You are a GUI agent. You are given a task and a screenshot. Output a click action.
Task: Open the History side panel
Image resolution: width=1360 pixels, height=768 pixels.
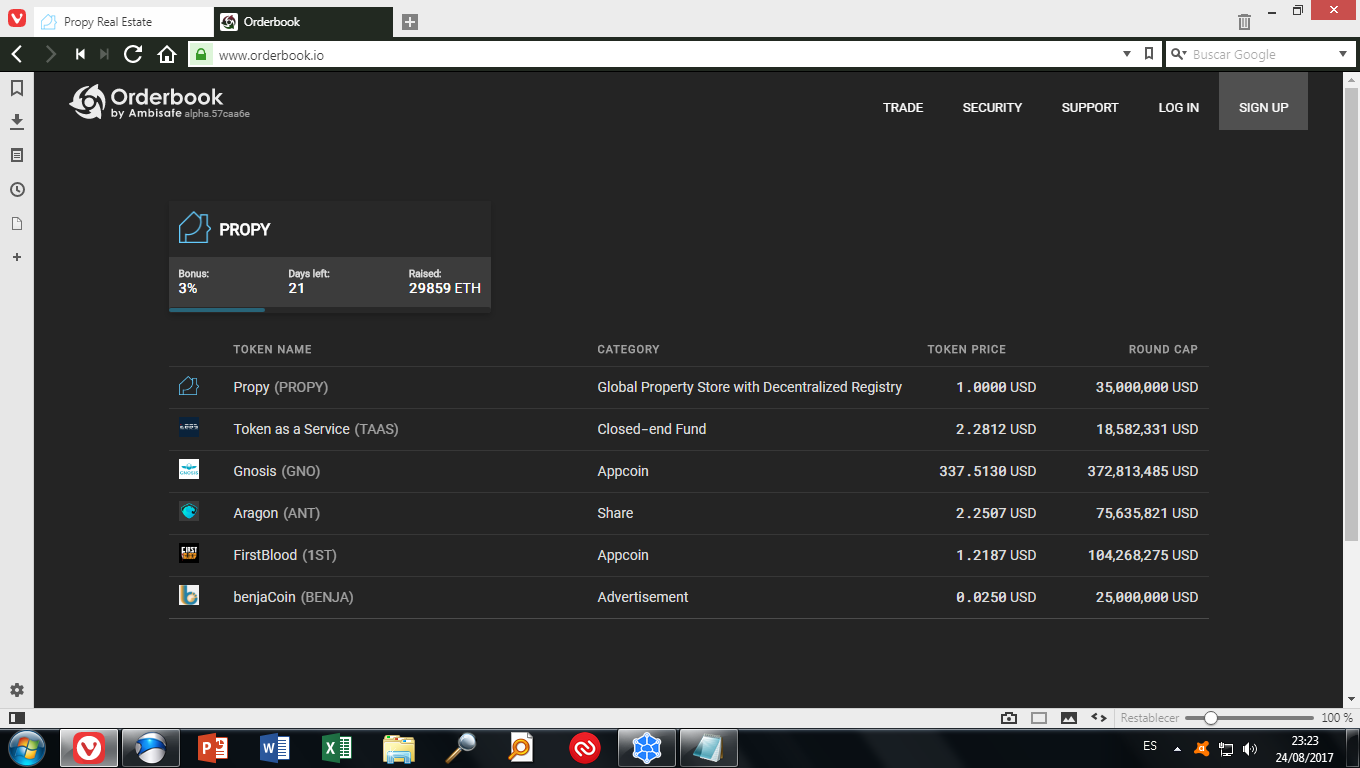[x=17, y=189]
